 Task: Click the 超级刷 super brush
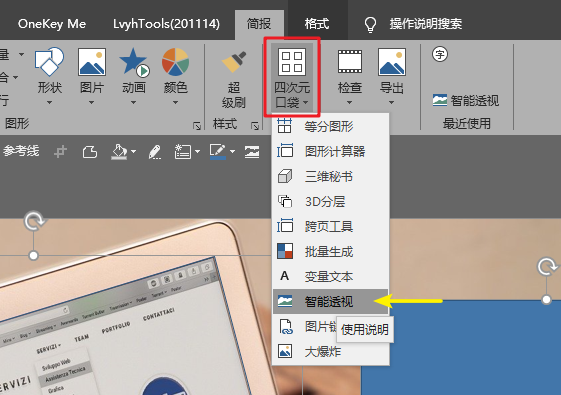[234, 79]
